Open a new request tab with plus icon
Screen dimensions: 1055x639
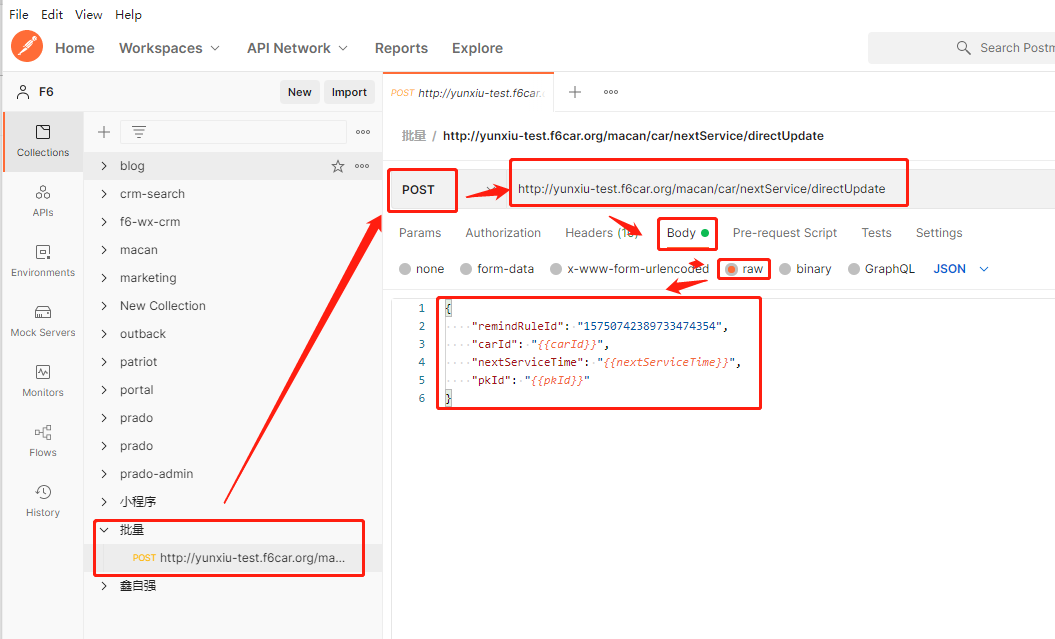pos(575,92)
